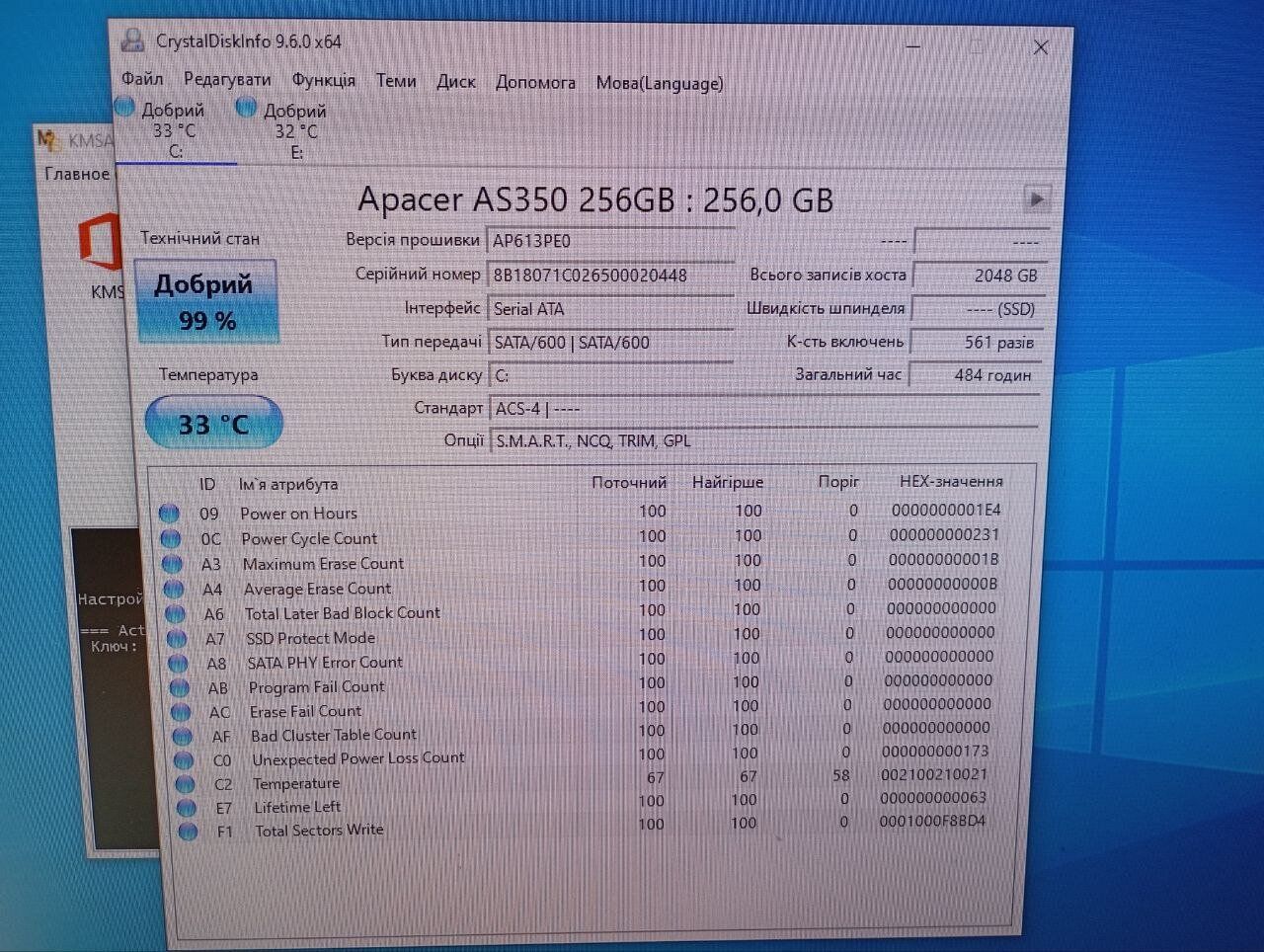Click the Office logo in KMS window
Viewport: 1264px width, 952px height.
99,243
